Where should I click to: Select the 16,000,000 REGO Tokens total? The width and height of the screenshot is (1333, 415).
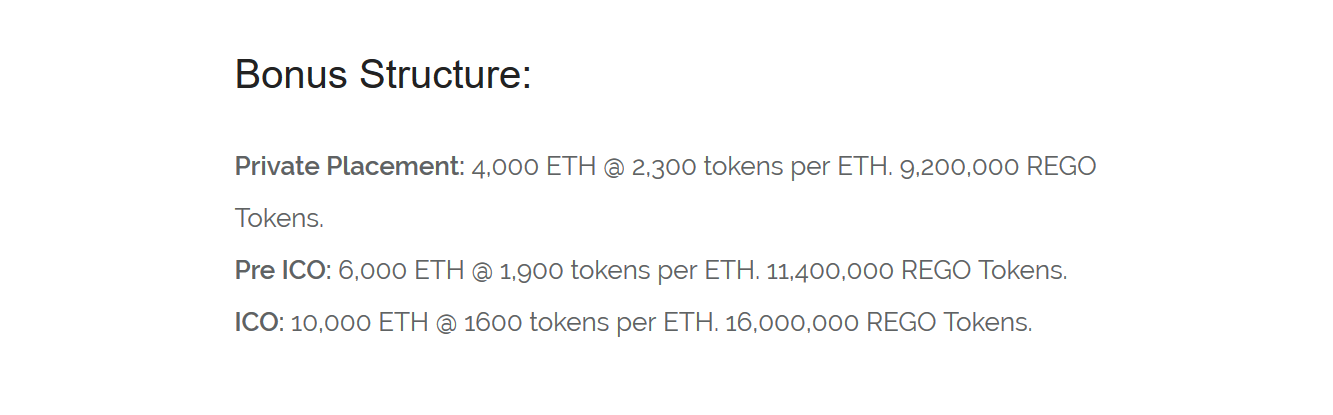879,323
